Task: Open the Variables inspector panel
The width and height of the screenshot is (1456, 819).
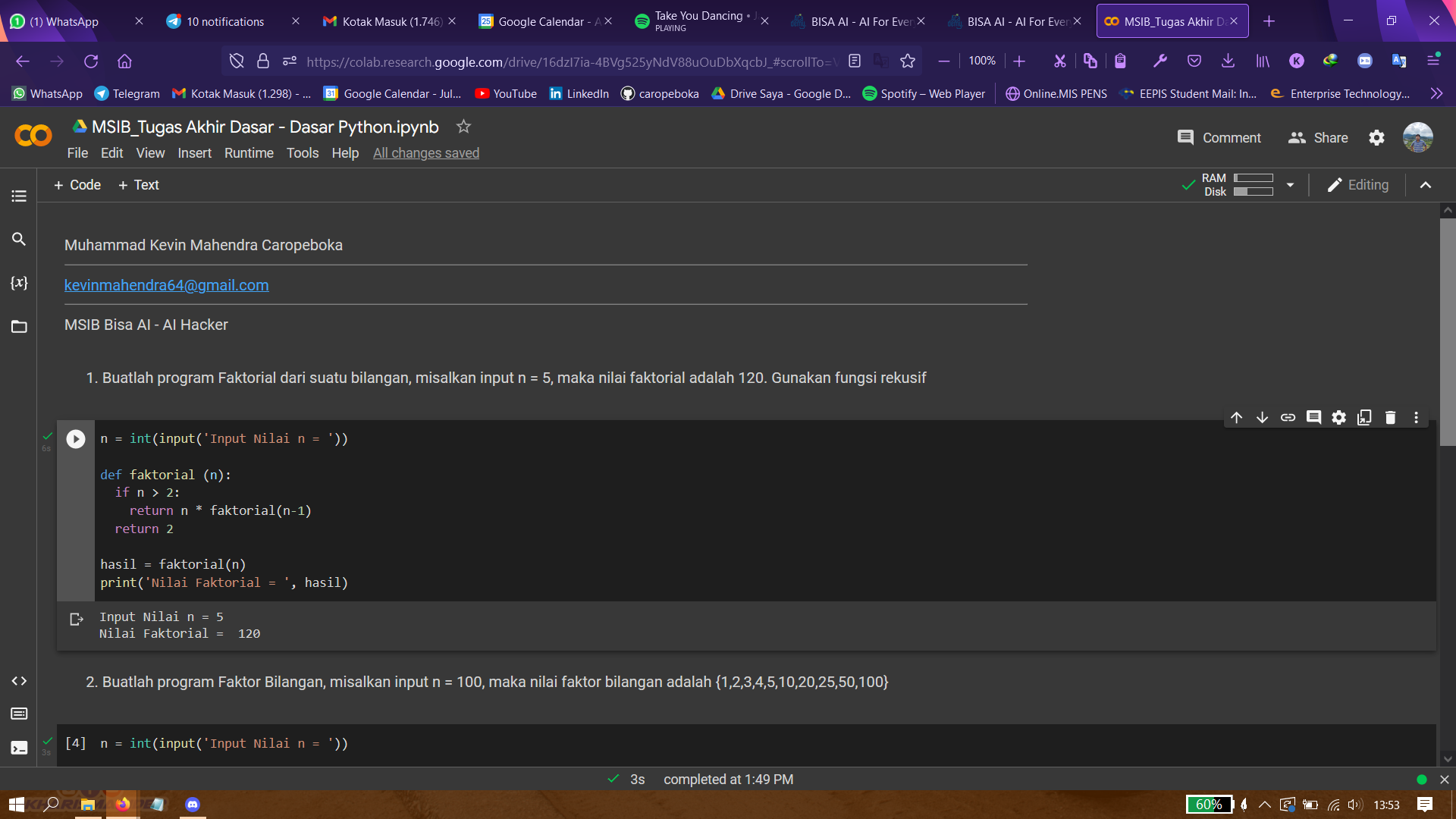Action: point(19,283)
